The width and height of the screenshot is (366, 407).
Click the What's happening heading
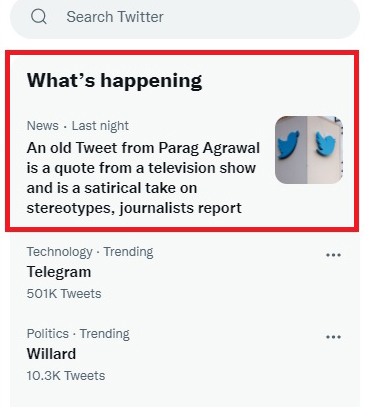coord(114,80)
